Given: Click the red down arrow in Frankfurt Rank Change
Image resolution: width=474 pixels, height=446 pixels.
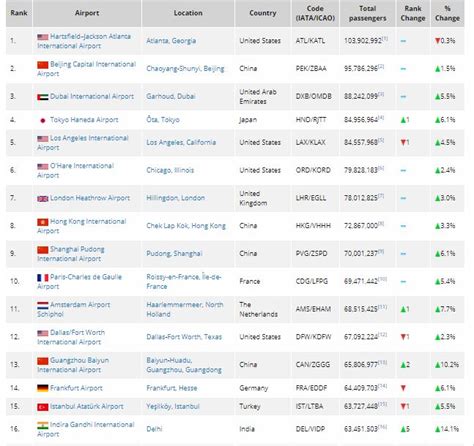Looking at the screenshot, I should [403, 388].
